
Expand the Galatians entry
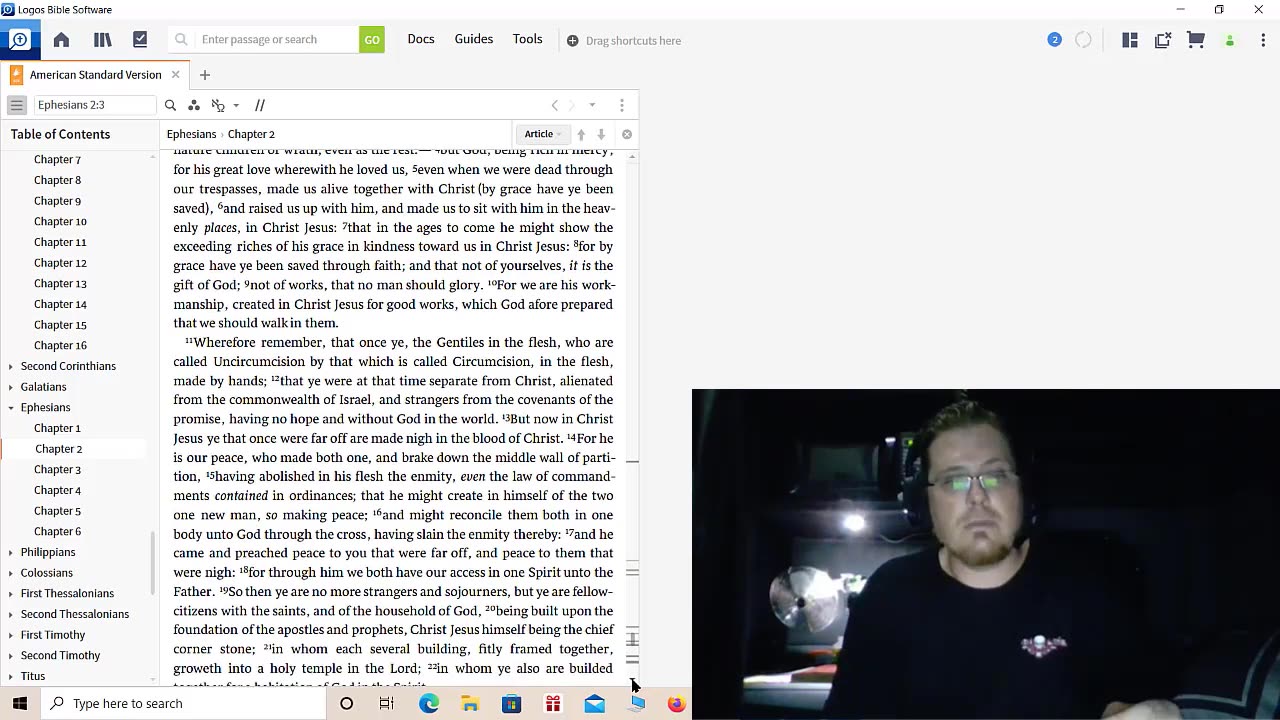pyautogui.click(x=11, y=387)
